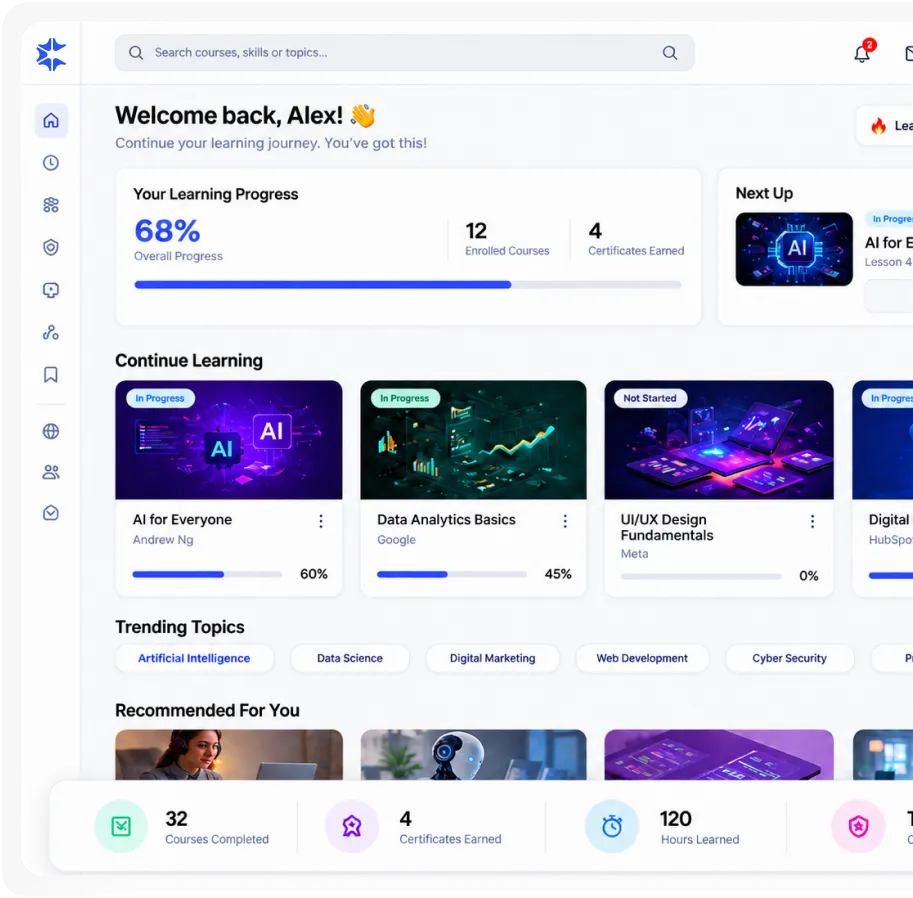Viewport: 913px width, 898px height.
Task: Open the Home sidebar icon
Action: pos(51,121)
